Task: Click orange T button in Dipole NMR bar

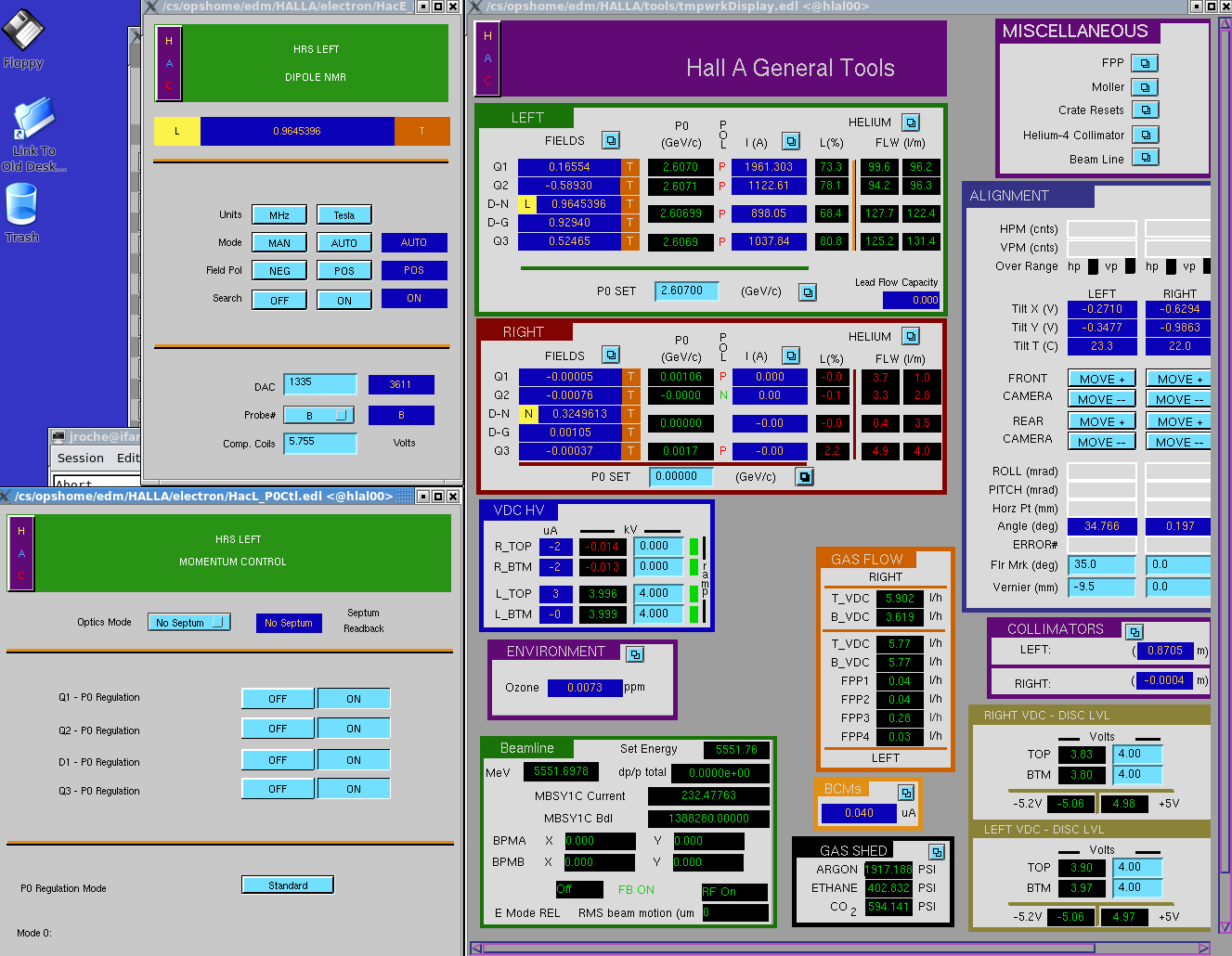Action: 422,131
